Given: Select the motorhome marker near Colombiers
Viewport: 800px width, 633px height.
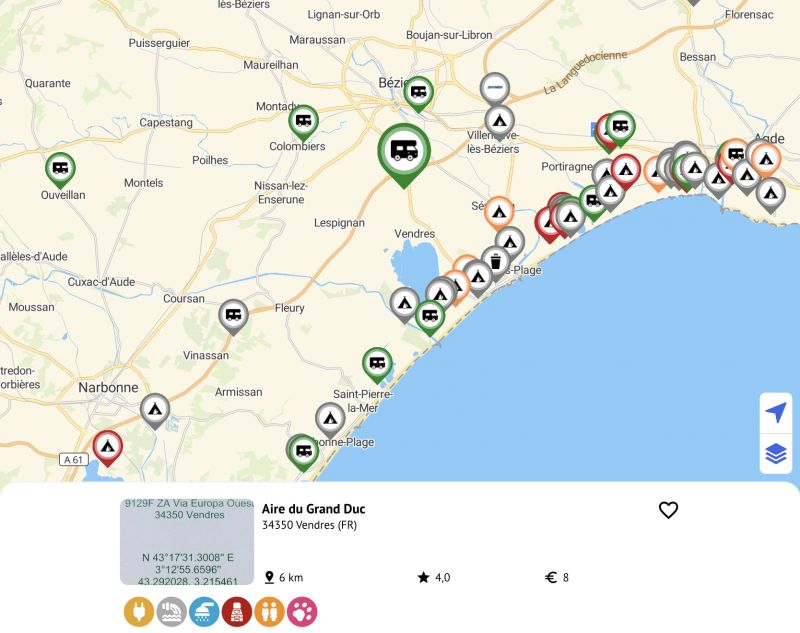Looking at the screenshot, I should (x=304, y=121).
